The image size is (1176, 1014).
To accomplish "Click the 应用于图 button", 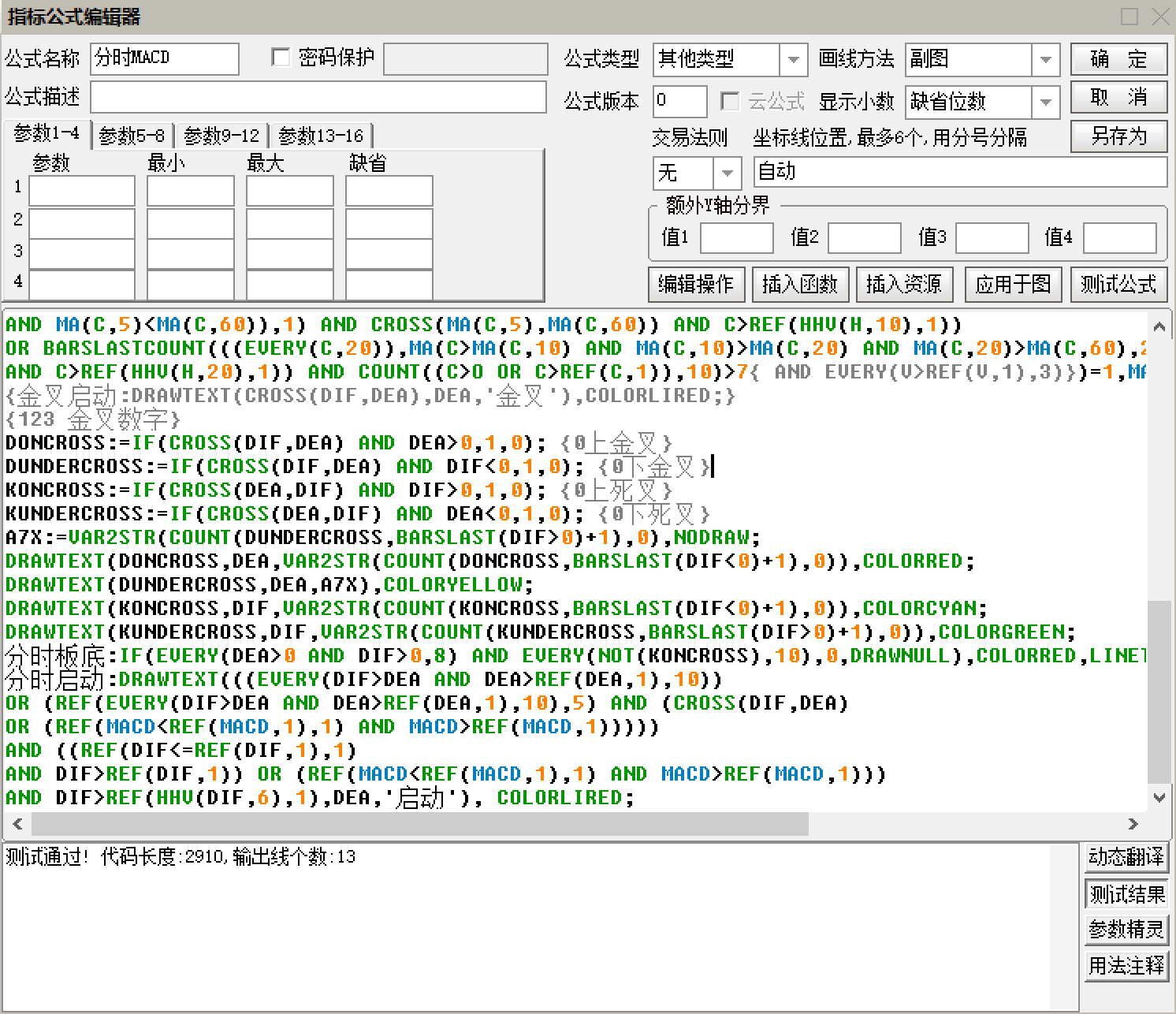I will [1013, 284].
